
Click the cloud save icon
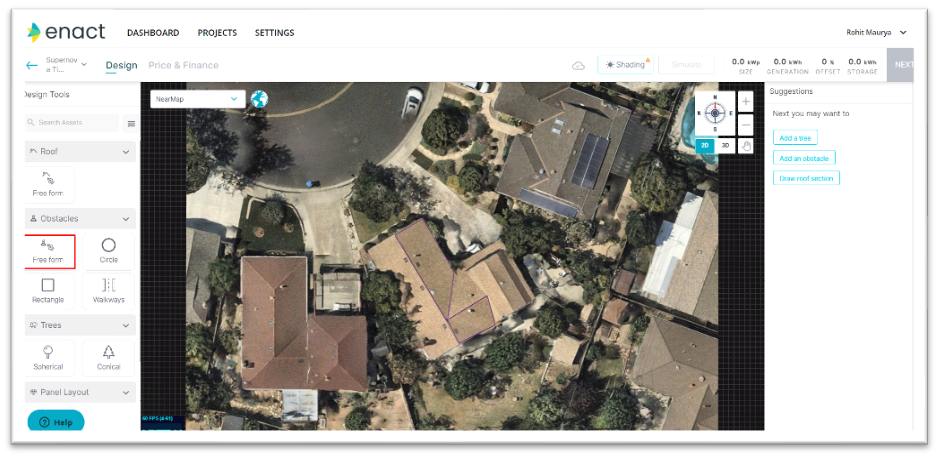pyautogui.click(x=578, y=65)
